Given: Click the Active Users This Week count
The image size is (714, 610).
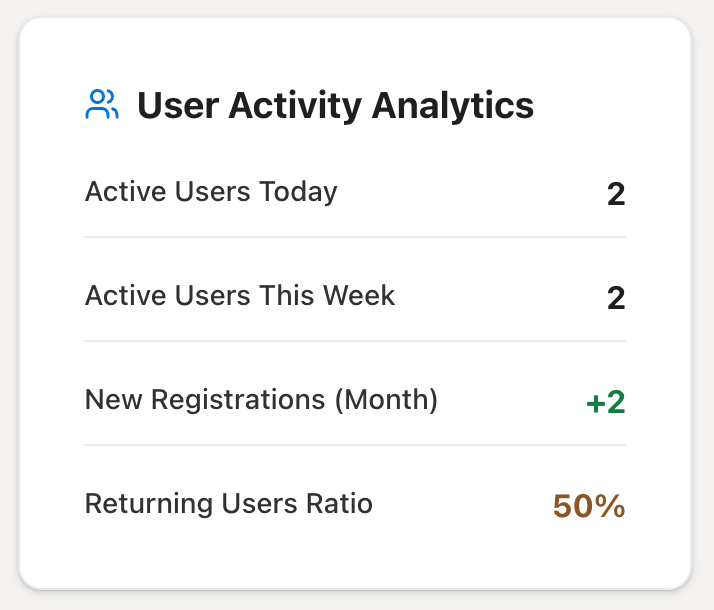Looking at the screenshot, I should (616, 298).
